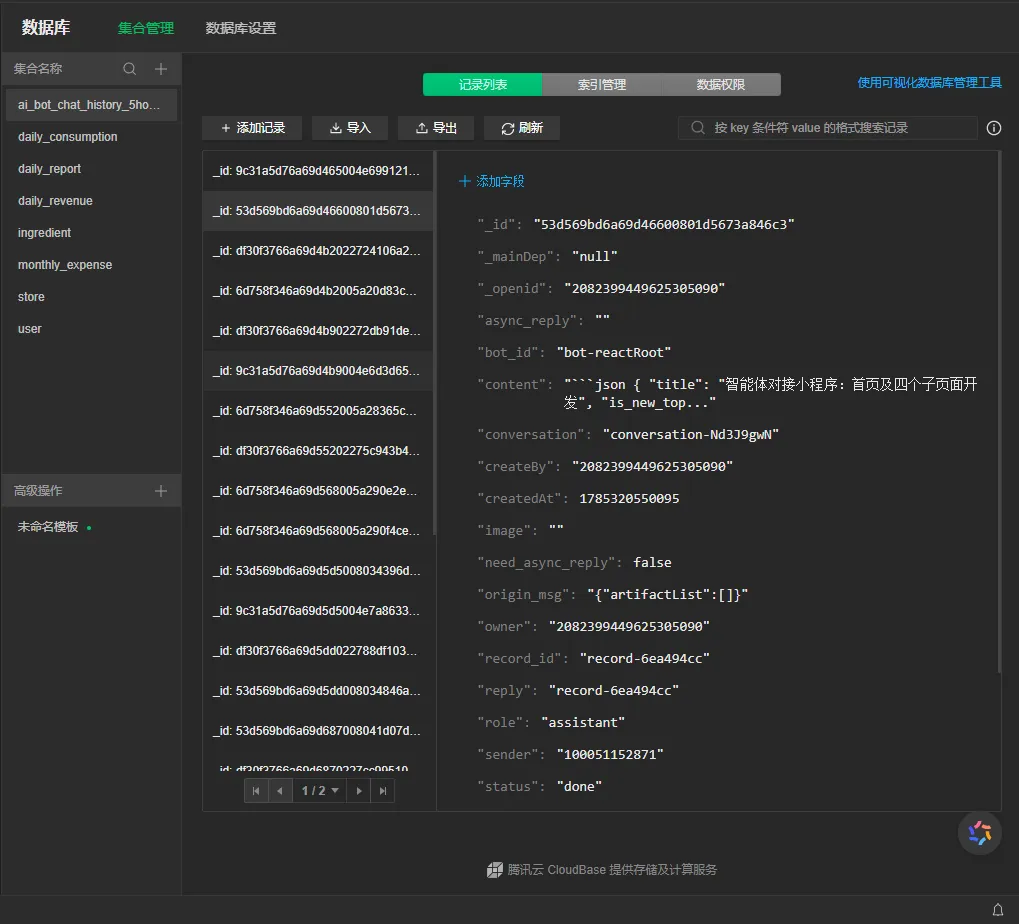This screenshot has height=924, width=1019.
Task: Select record df30f3766a69d4b902272db91de
Action: click(x=317, y=331)
